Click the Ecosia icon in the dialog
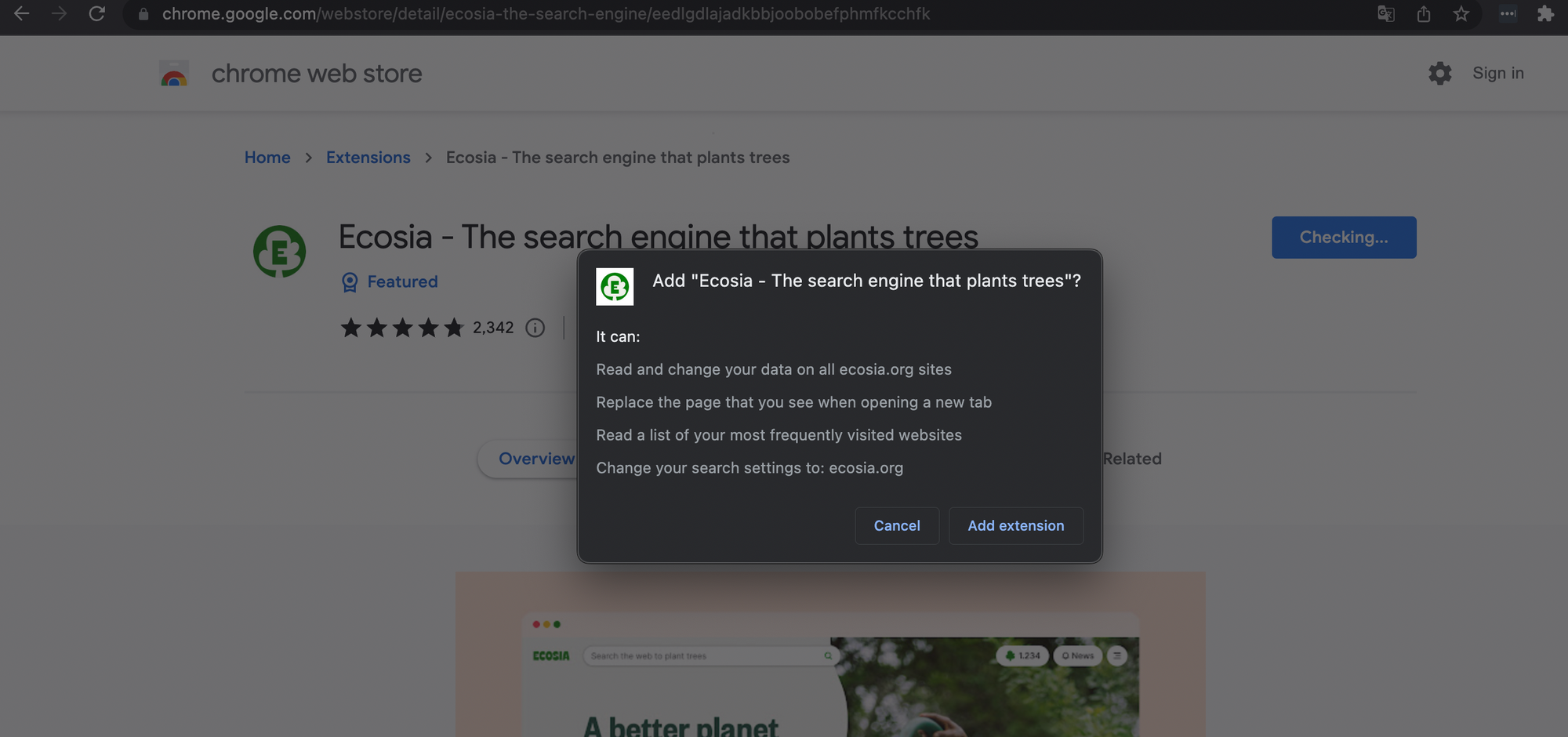 [615, 287]
